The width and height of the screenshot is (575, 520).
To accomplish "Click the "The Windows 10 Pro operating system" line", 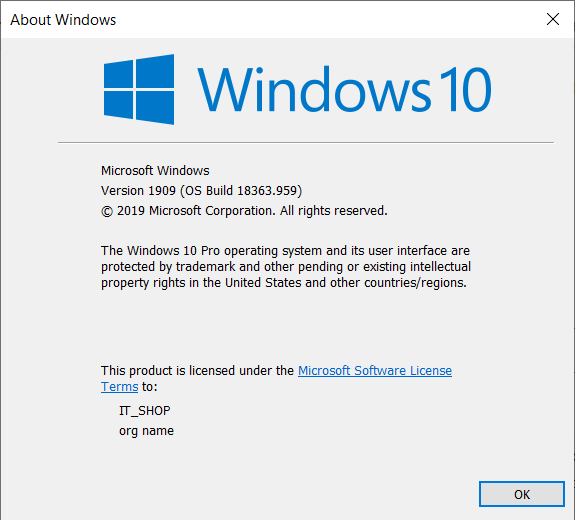I will coord(285,250).
